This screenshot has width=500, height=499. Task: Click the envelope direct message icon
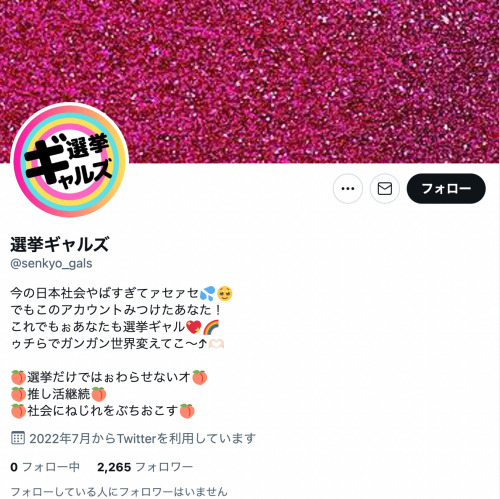click(x=385, y=189)
